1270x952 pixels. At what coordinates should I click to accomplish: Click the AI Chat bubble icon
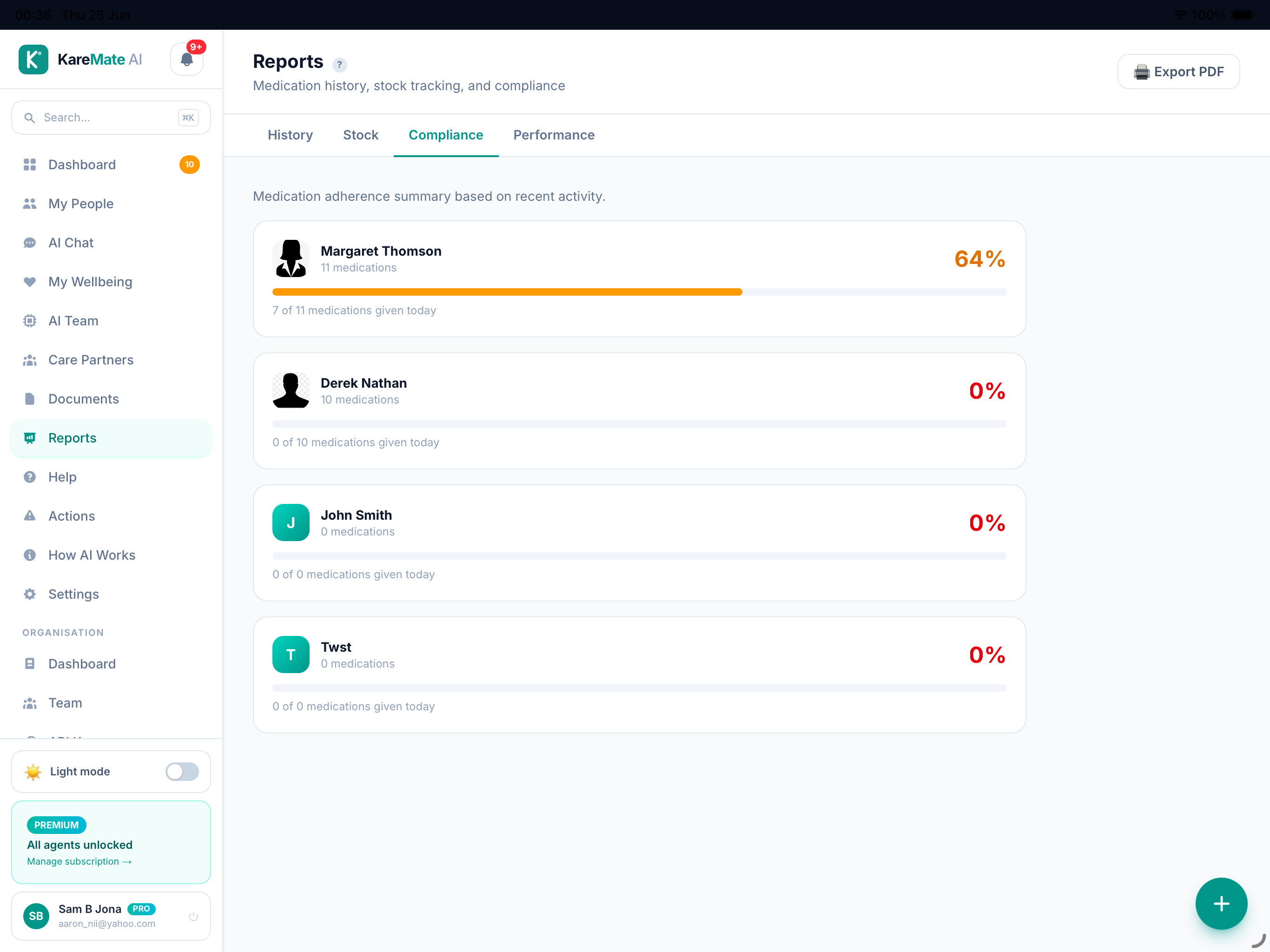coord(30,243)
